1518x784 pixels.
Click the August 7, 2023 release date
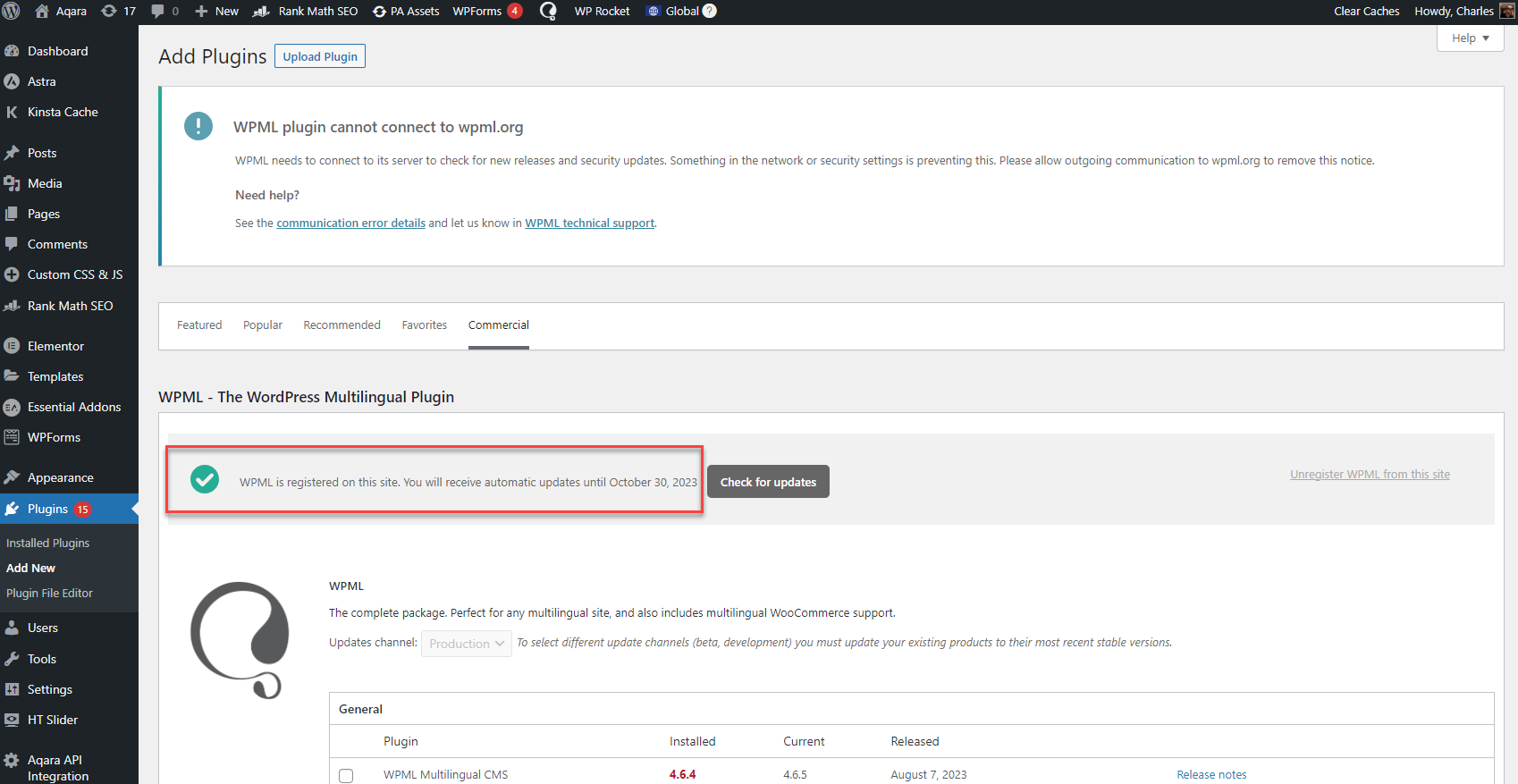pyautogui.click(x=928, y=775)
